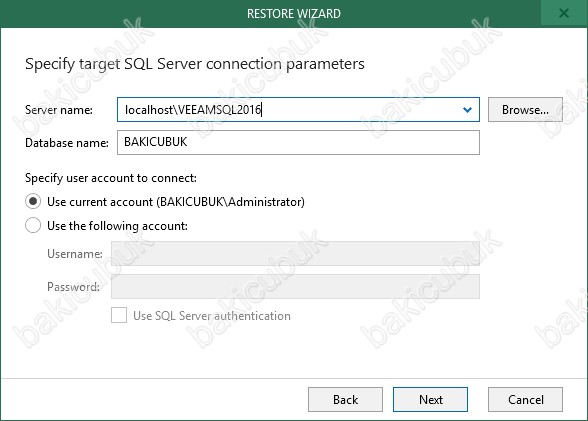The width and height of the screenshot is (588, 421).
Task: Focus the Database name field containing BAKICUBUK
Action: [x=298, y=142]
